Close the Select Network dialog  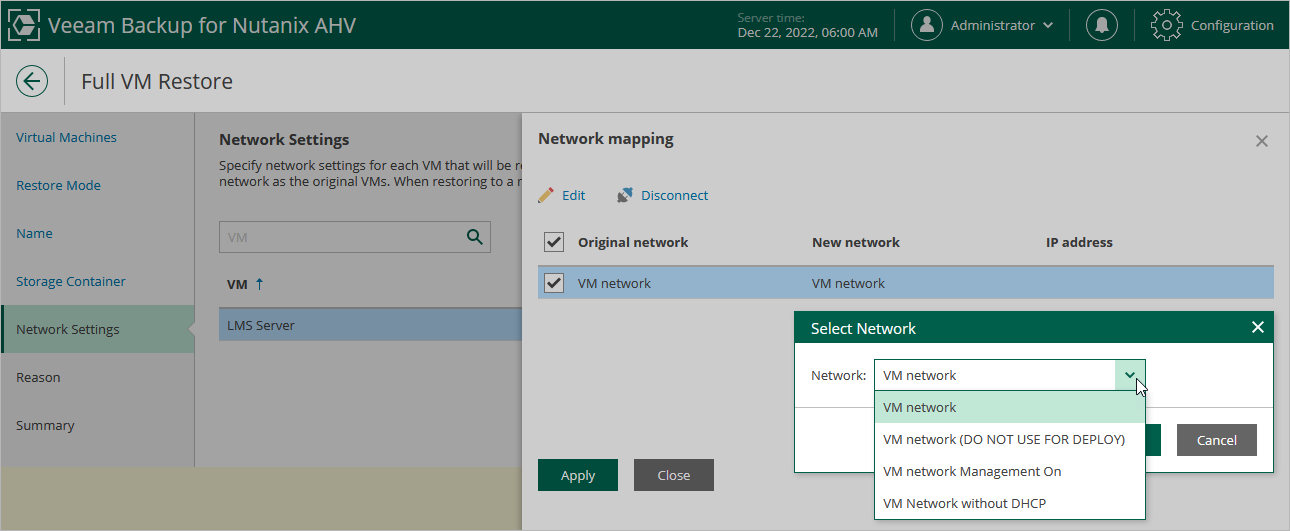[x=1257, y=327]
